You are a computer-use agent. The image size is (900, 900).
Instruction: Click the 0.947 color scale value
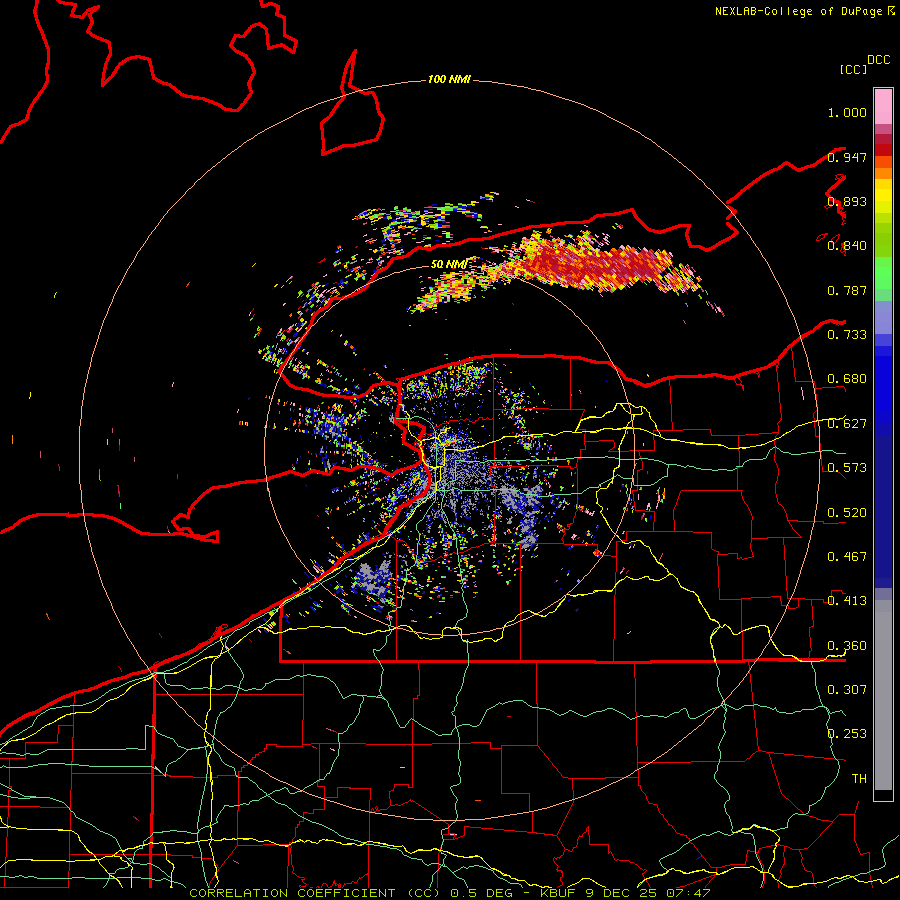point(847,157)
